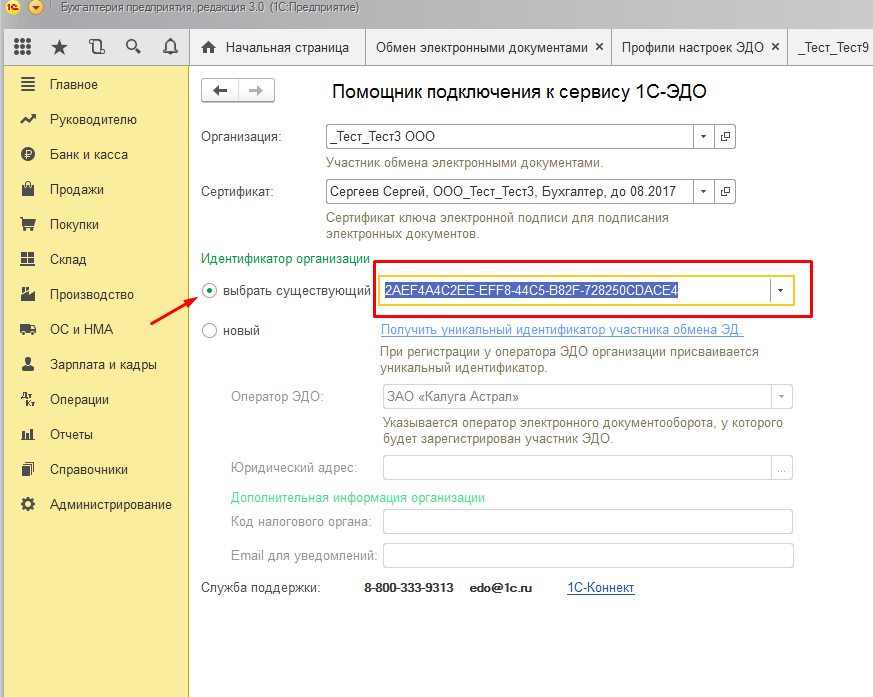Click the ОС и НМА truck icon
The image size is (873, 697).
pos(28,329)
